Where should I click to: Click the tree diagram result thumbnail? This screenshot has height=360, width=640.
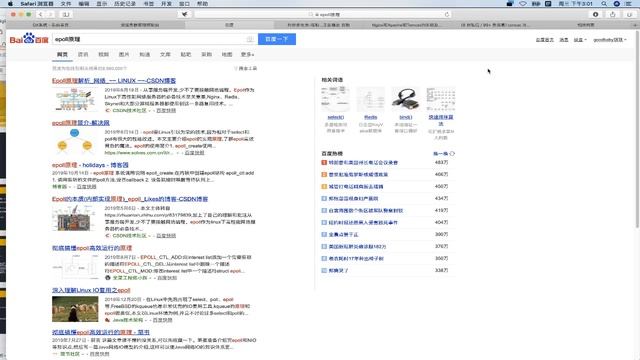75,142
